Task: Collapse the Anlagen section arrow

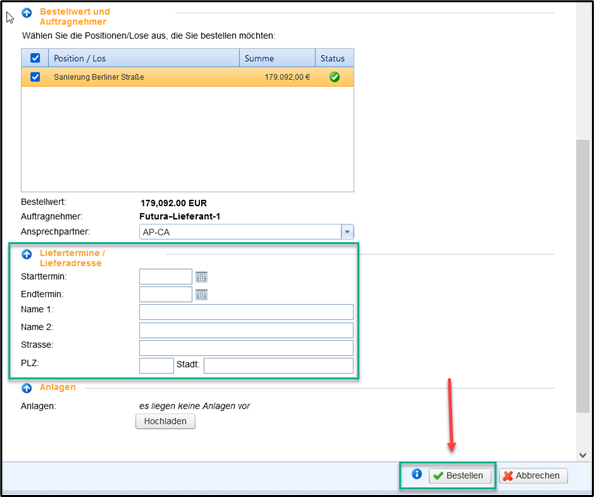Action: coord(27,388)
